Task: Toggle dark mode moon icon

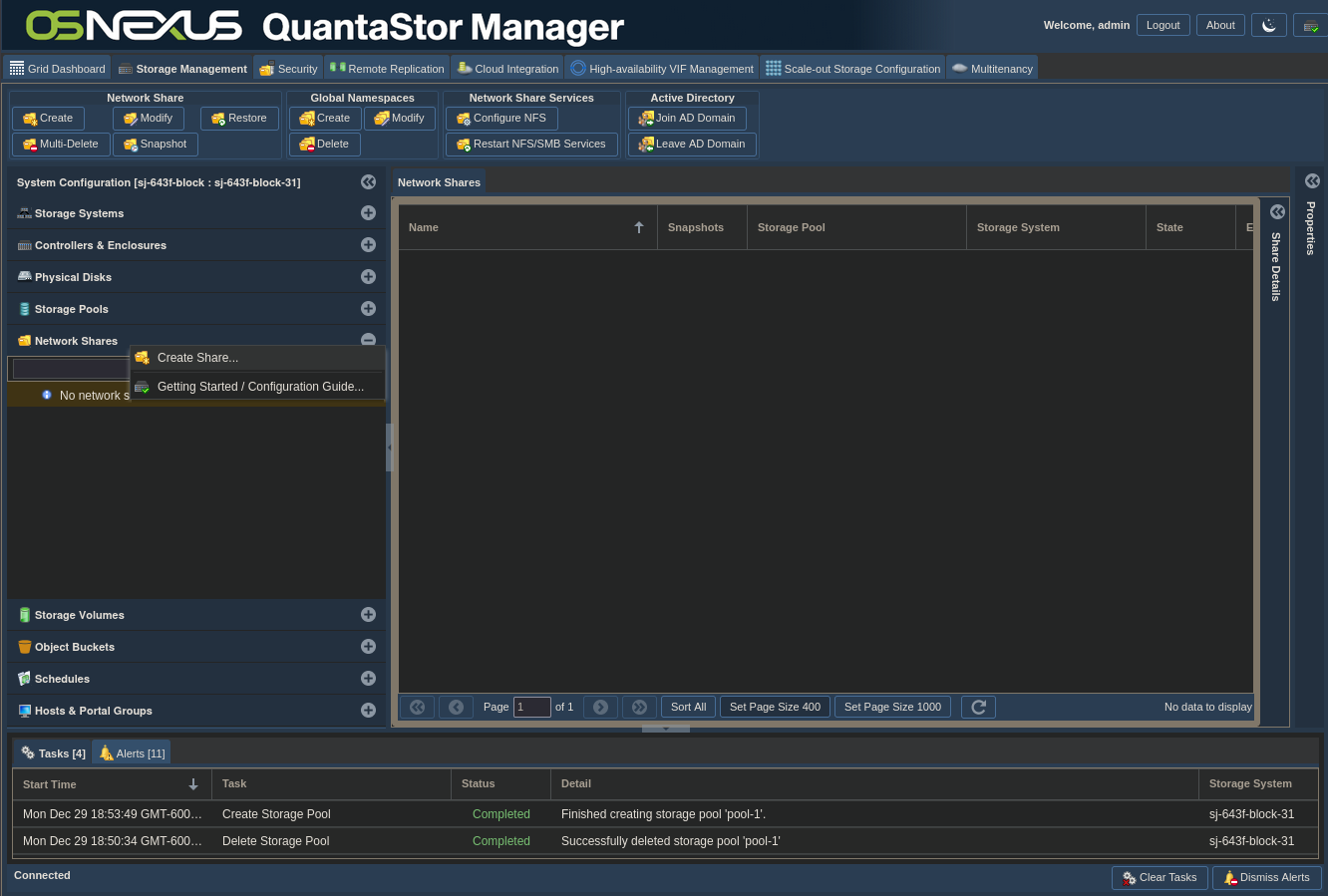Action: pyautogui.click(x=1268, y=25)
